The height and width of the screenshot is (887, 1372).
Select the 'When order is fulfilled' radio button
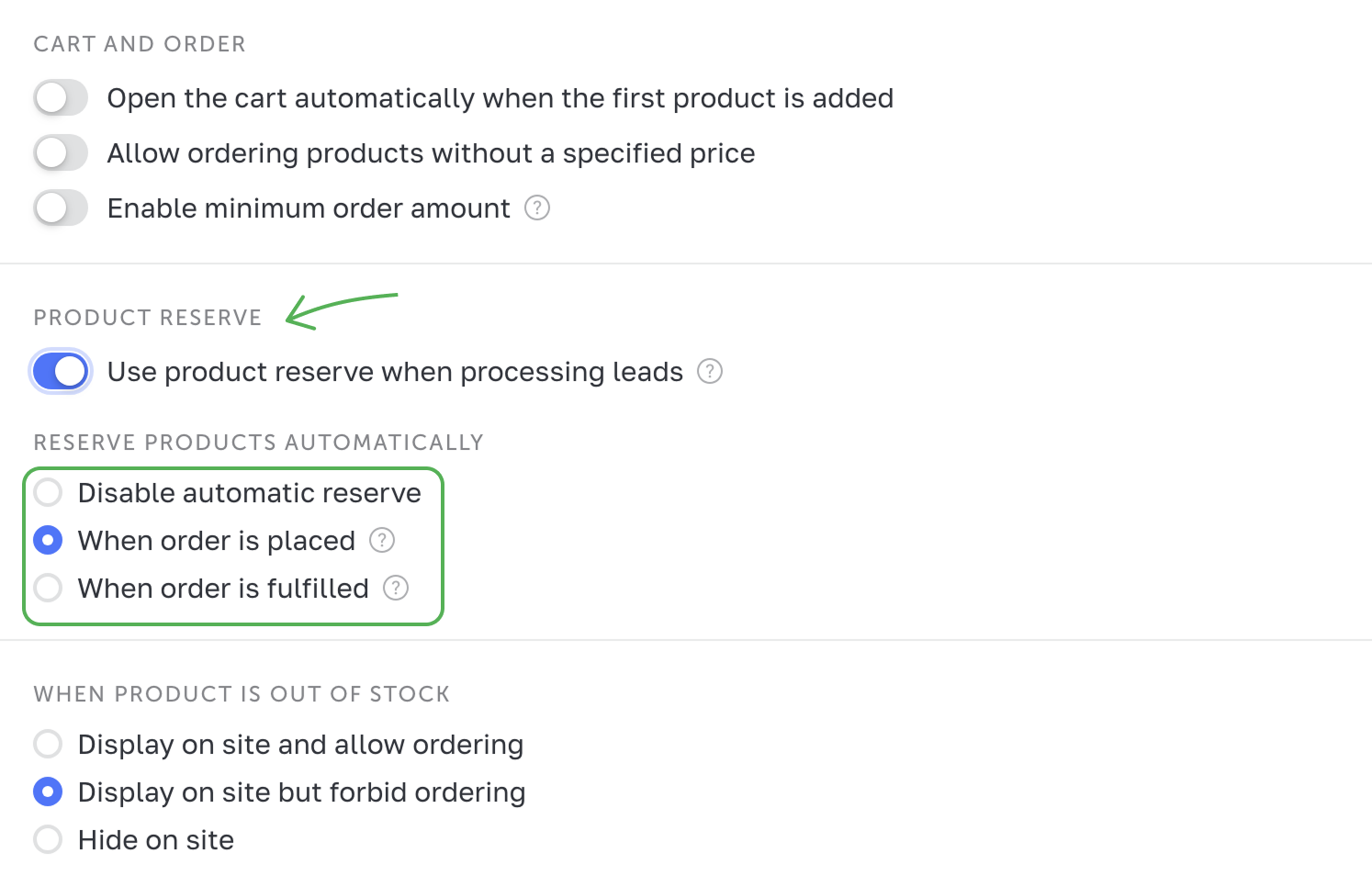(48, 589)
